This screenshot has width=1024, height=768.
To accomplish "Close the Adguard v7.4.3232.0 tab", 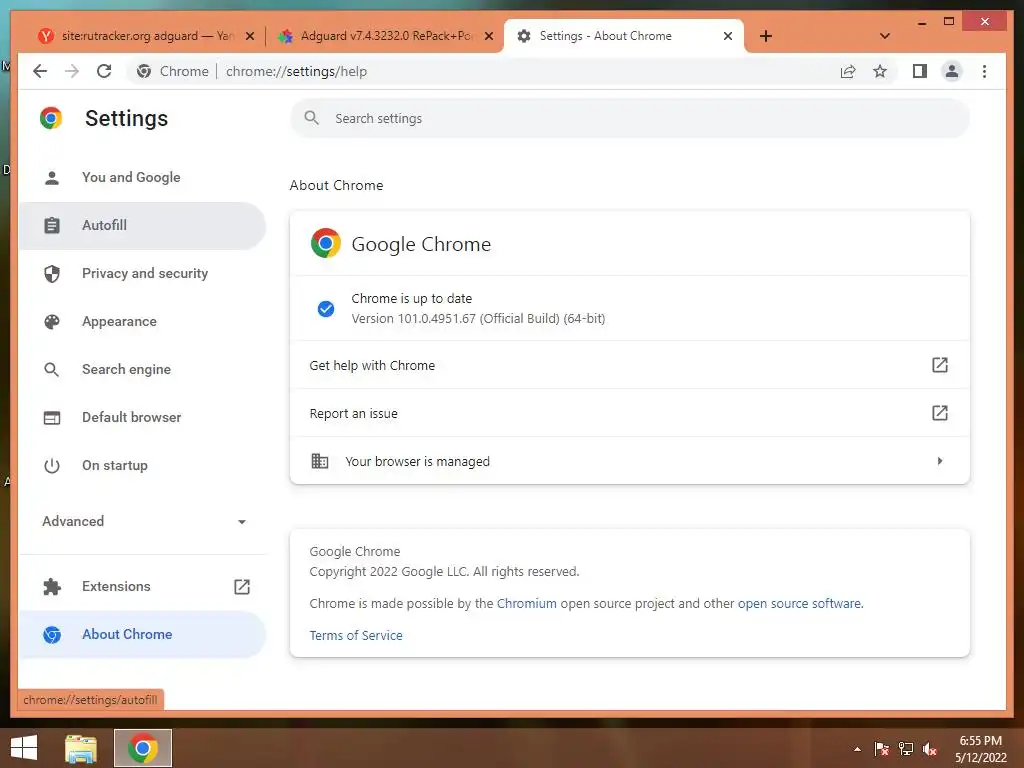I will 488,36.
